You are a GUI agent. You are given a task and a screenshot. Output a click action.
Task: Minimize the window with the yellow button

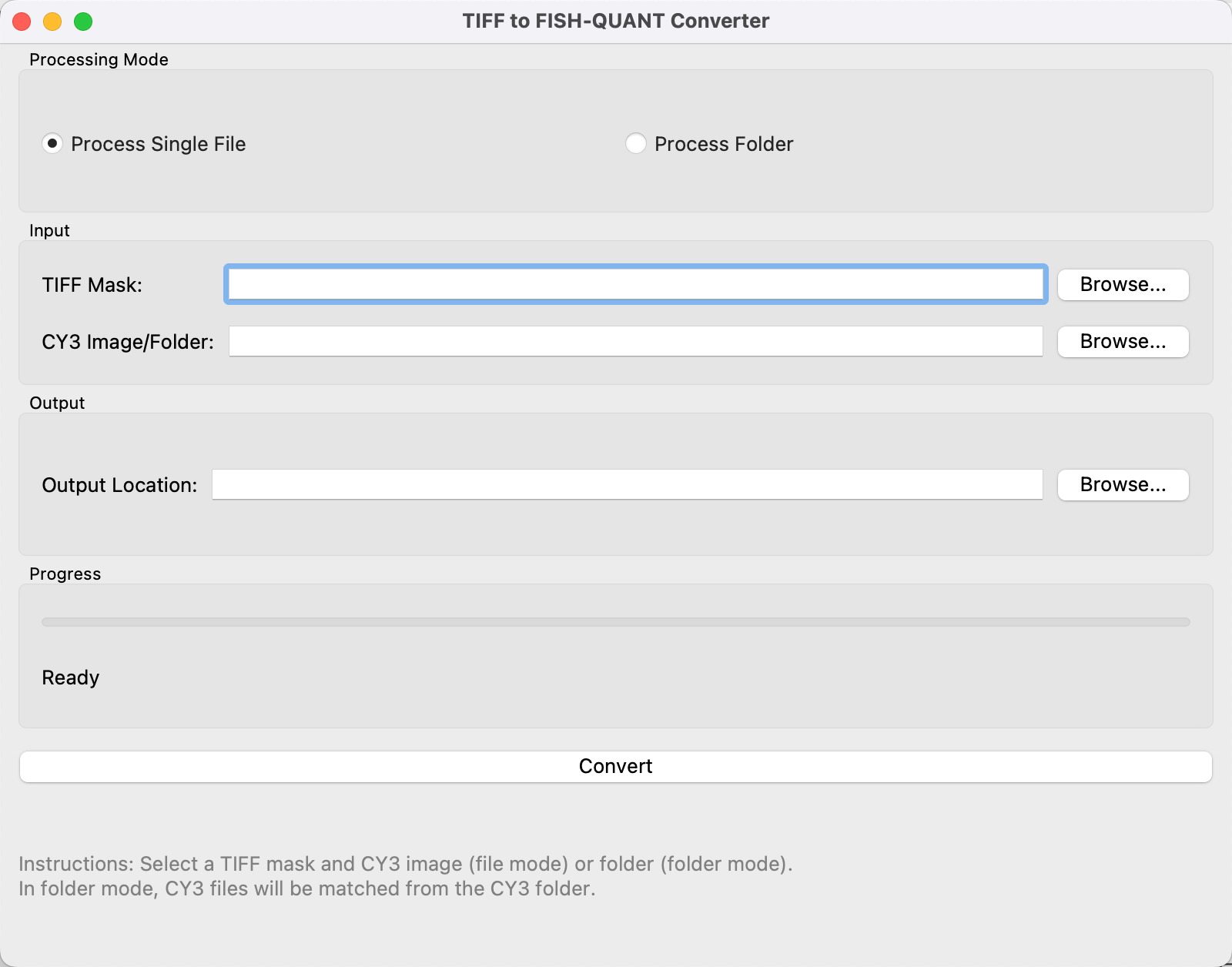tap(52, 22)
